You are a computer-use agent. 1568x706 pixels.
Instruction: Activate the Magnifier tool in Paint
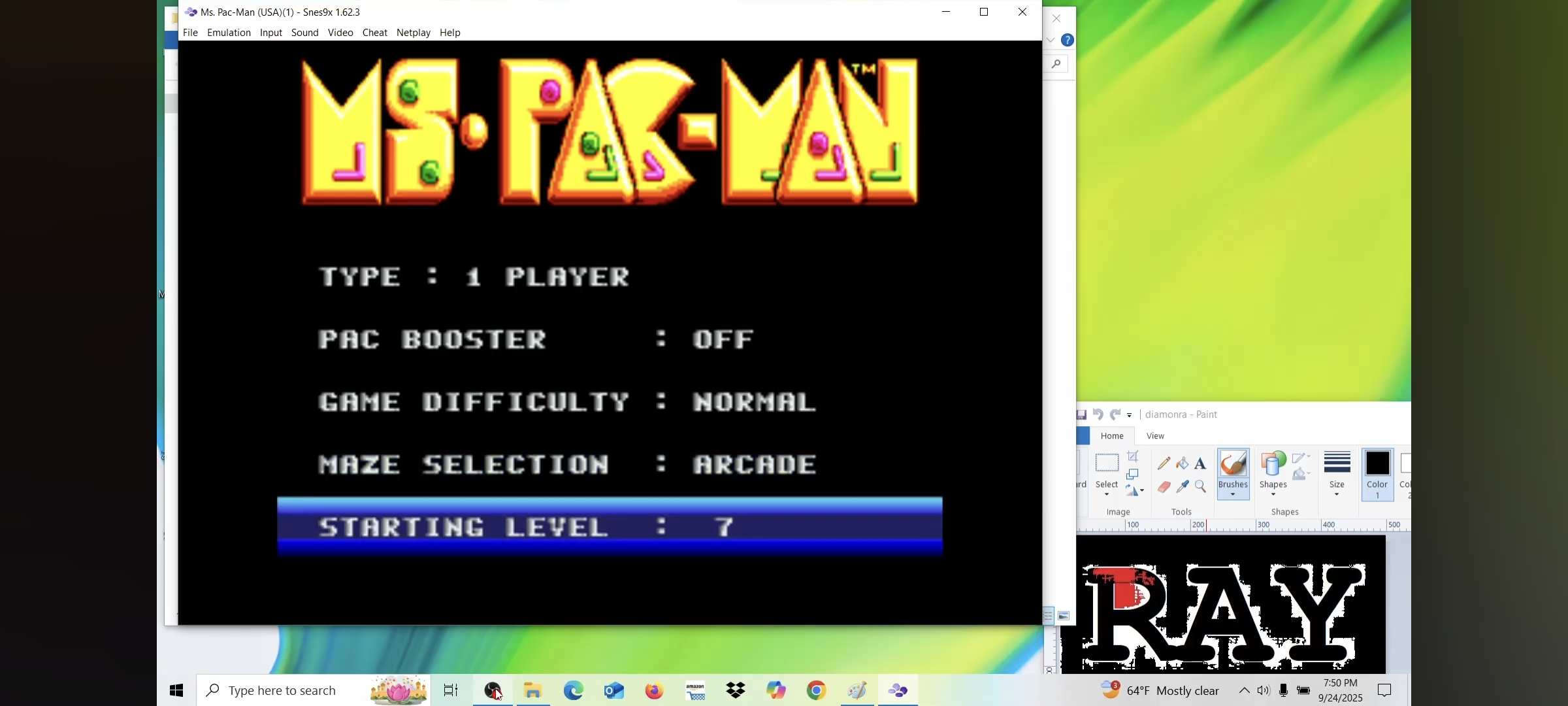click(1201, 487)
